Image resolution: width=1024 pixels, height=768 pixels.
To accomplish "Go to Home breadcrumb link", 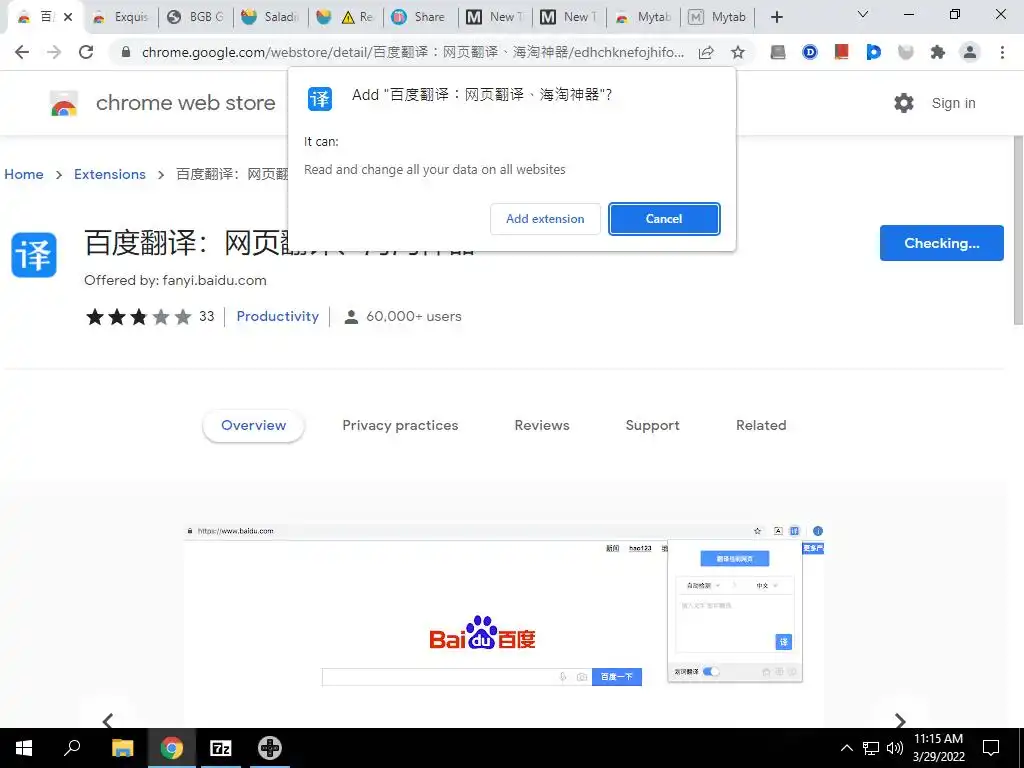I will point(24,174).
